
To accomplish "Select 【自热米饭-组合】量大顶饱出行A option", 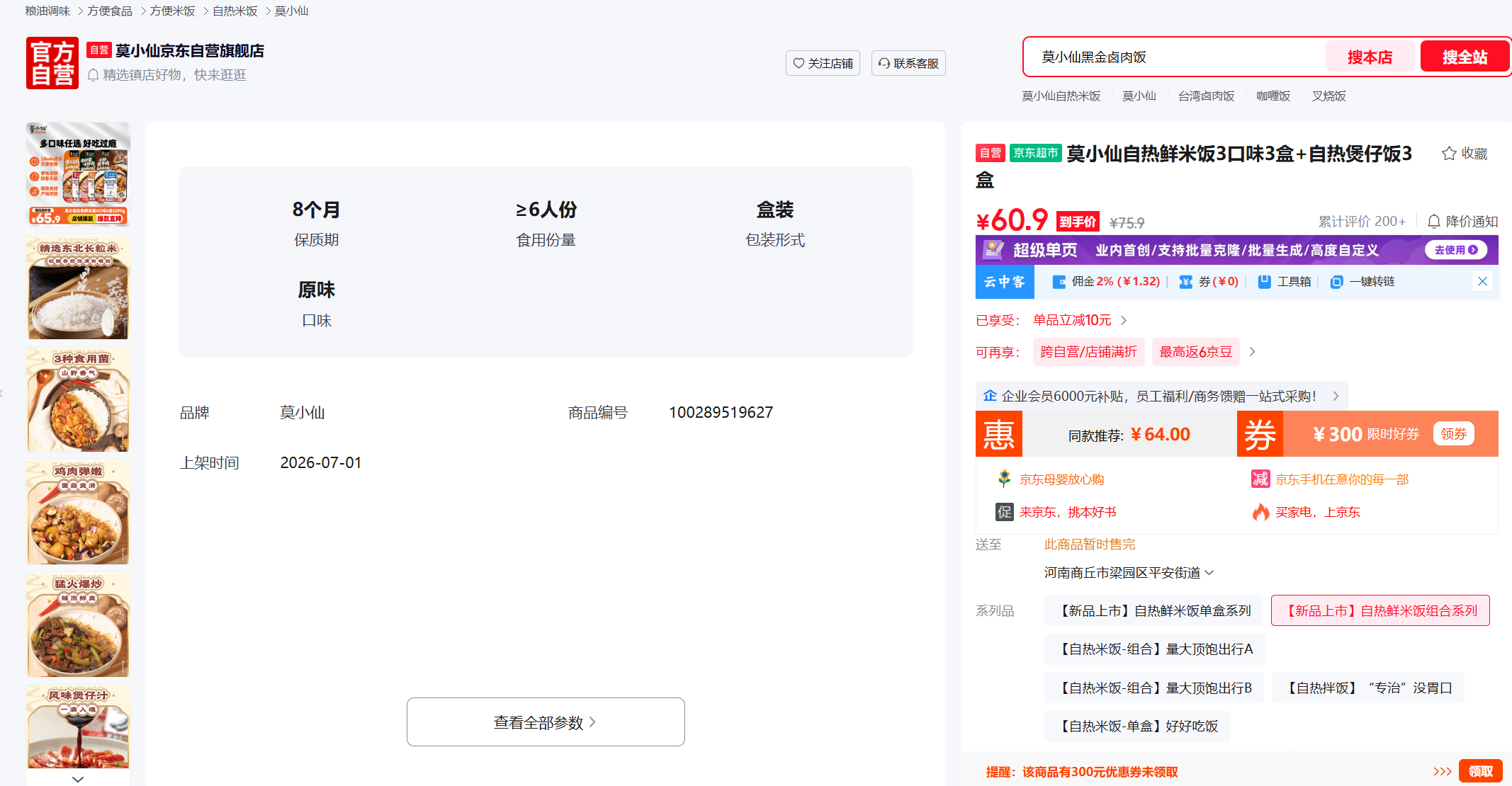I will pos(1154,649).
